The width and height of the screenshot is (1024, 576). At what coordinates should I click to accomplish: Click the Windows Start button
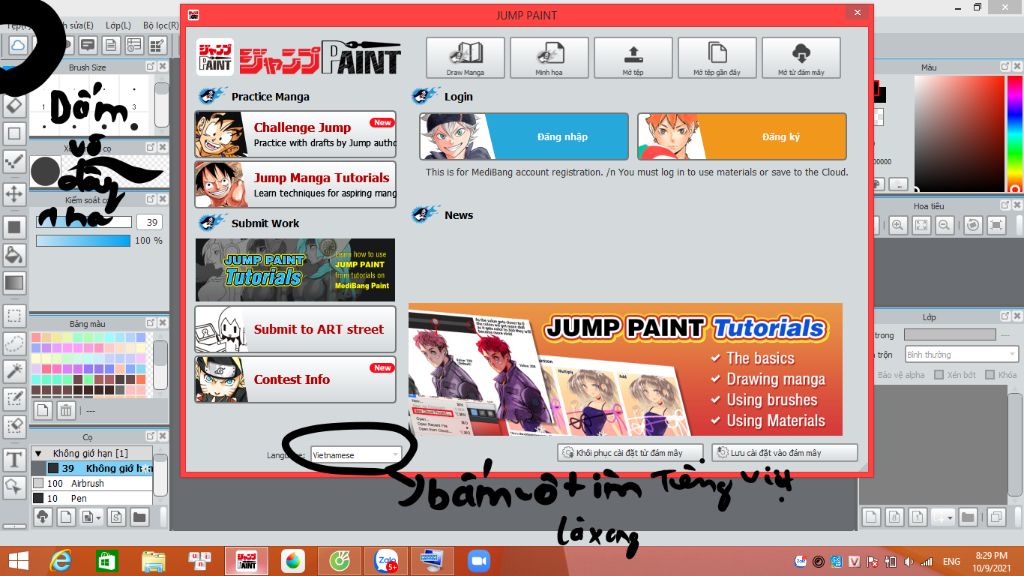pos(18,561)
